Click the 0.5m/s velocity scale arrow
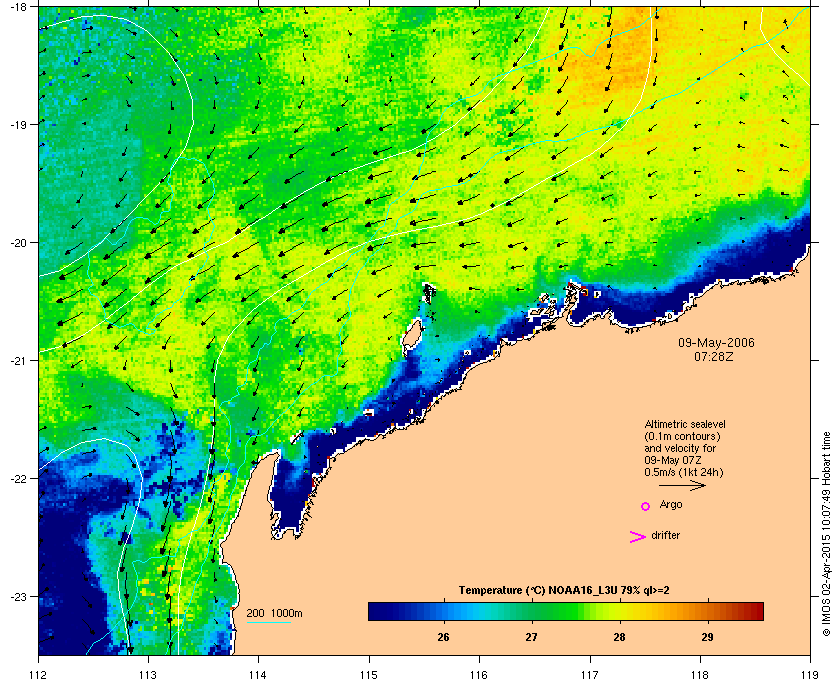The height and width of the screenshot is (680, 840). [682, 486]
